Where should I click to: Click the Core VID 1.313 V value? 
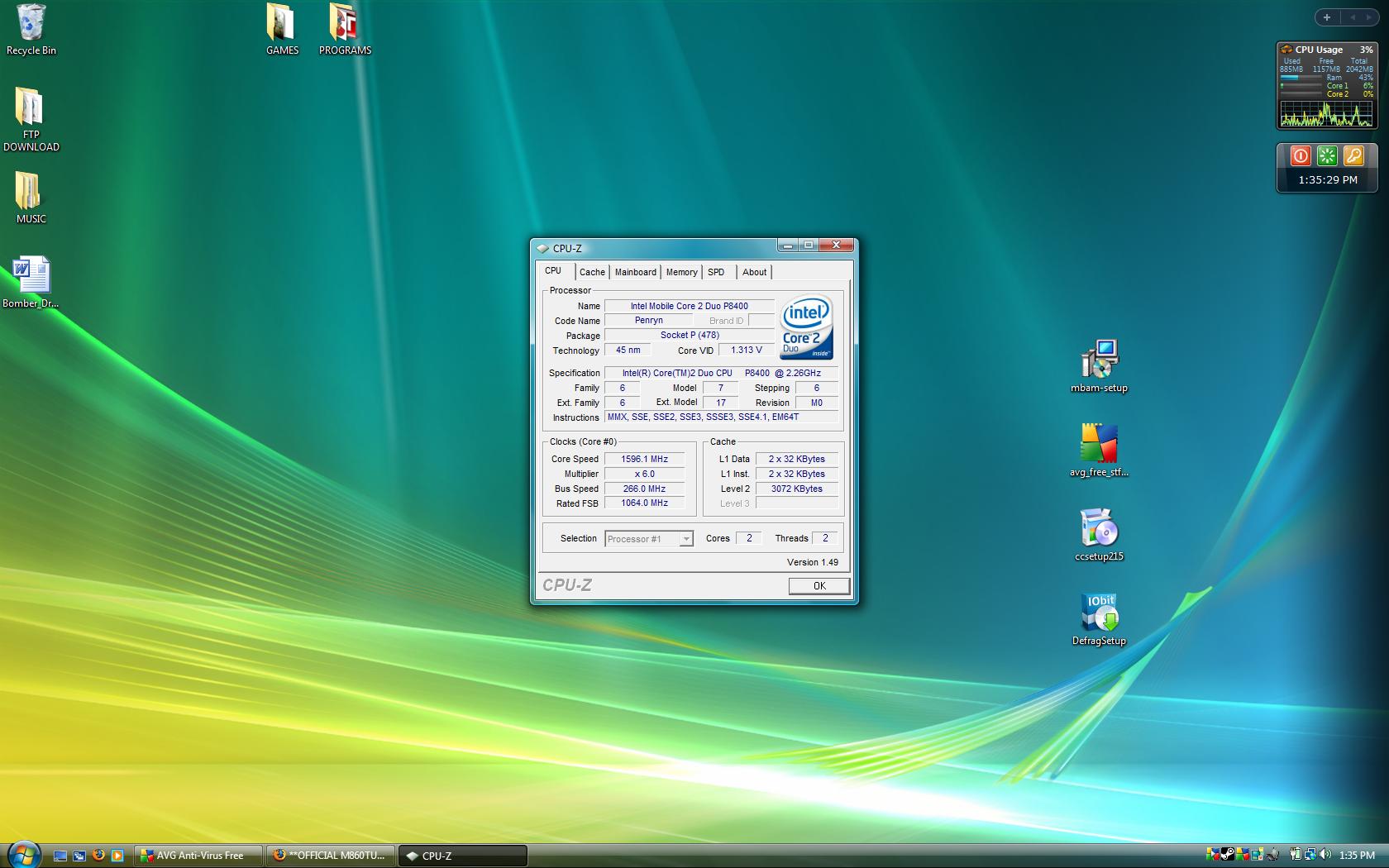point(747,350)
